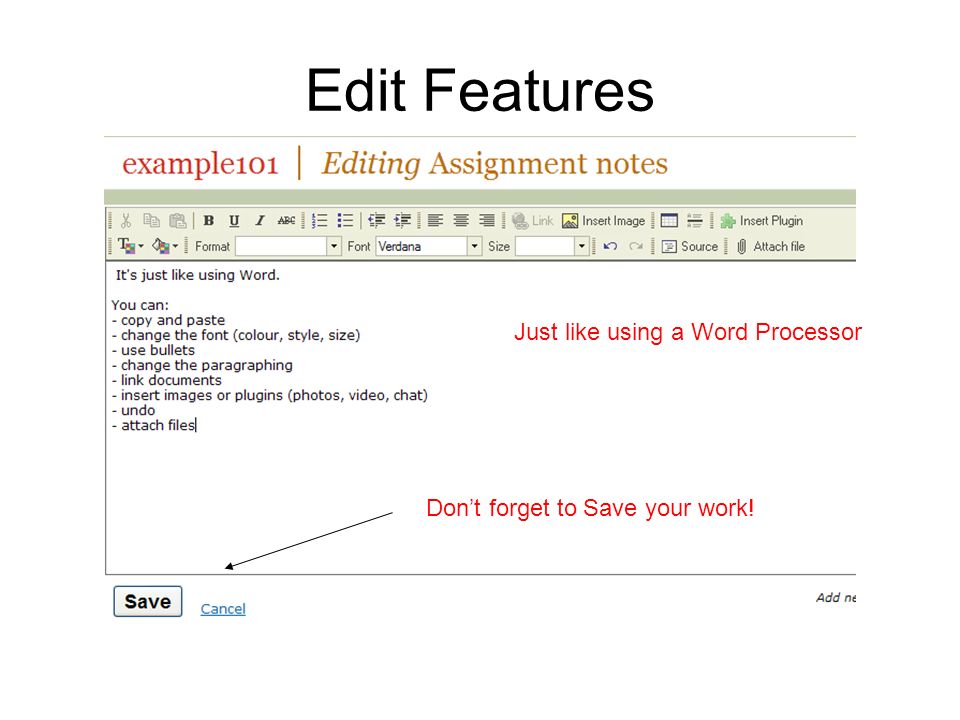
Task: Insert a horizontal line
Action: pyautogui.click(x=694, y=220)
